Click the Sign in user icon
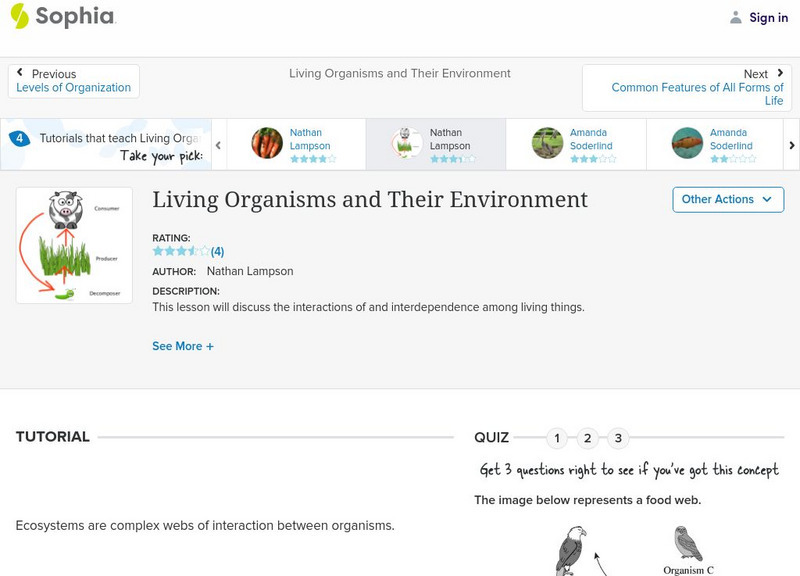The height and width of the screenshot is (576, 800). (x=736, y=18)
